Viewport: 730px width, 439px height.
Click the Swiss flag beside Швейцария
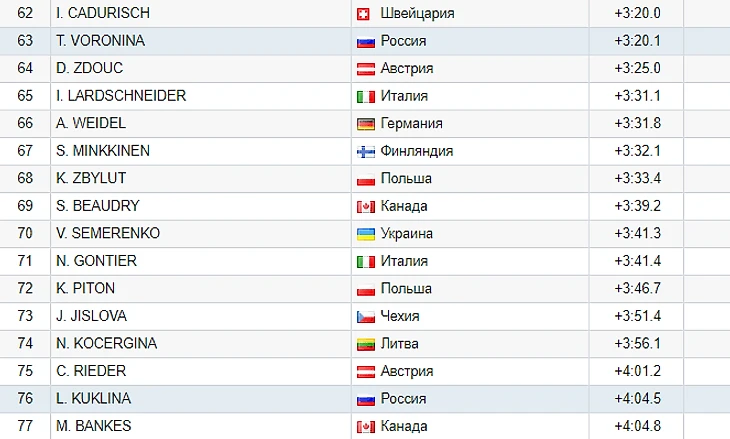coord(365,14)
